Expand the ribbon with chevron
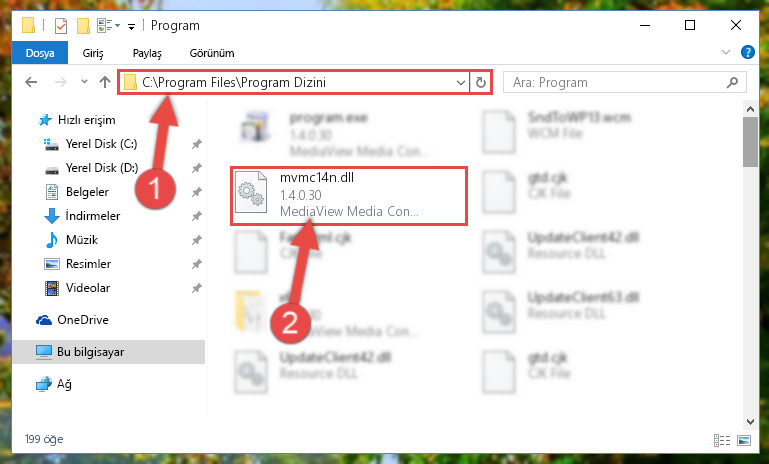The image size is (769, 464). click(x=726, y=52)
